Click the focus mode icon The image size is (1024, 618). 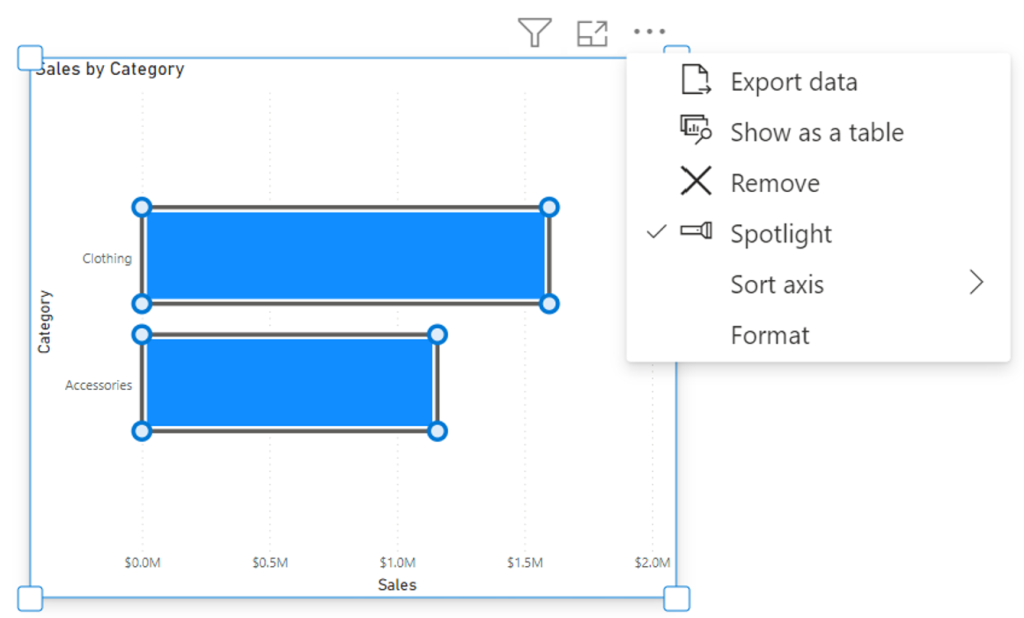click(592, 33)
